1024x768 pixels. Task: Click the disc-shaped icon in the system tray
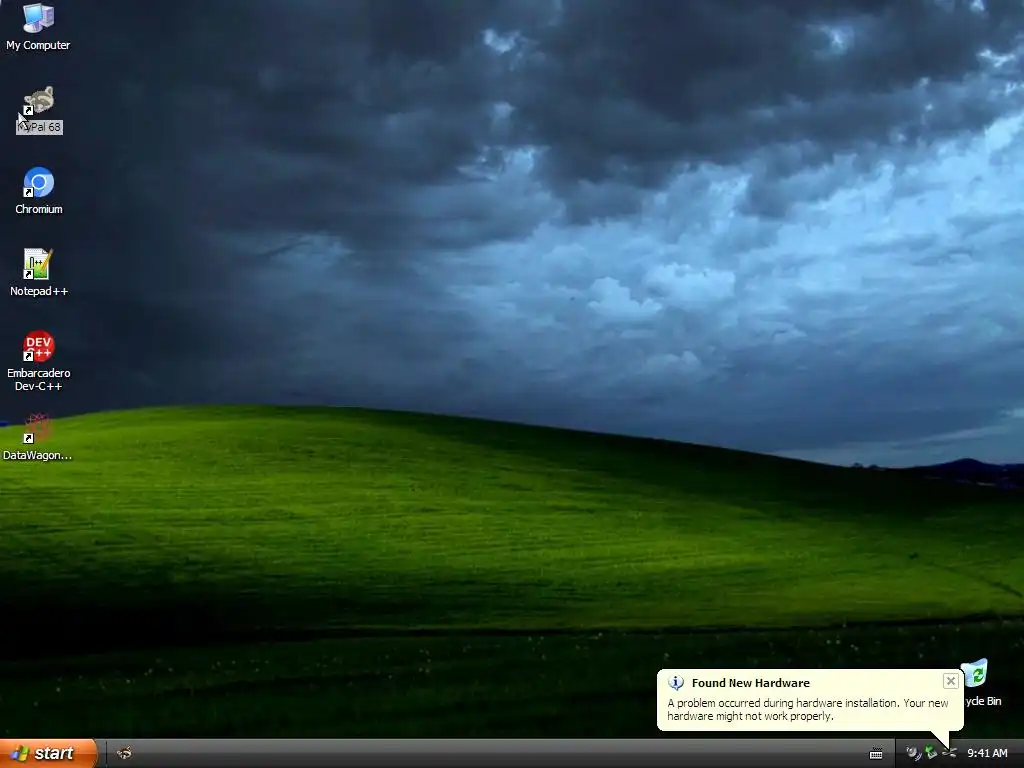(x=913, y=754)
